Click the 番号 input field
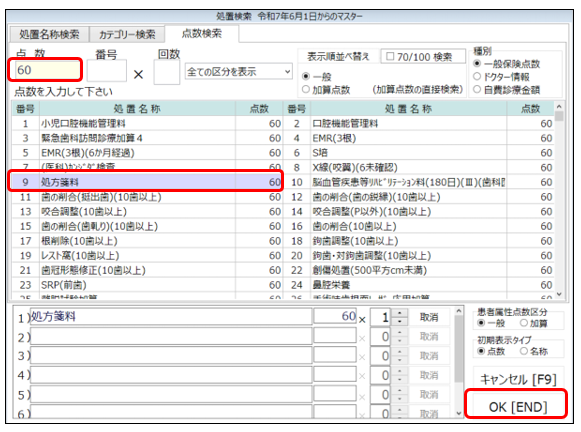This screenshot has height=432, width=581. [x=107, y=70]
